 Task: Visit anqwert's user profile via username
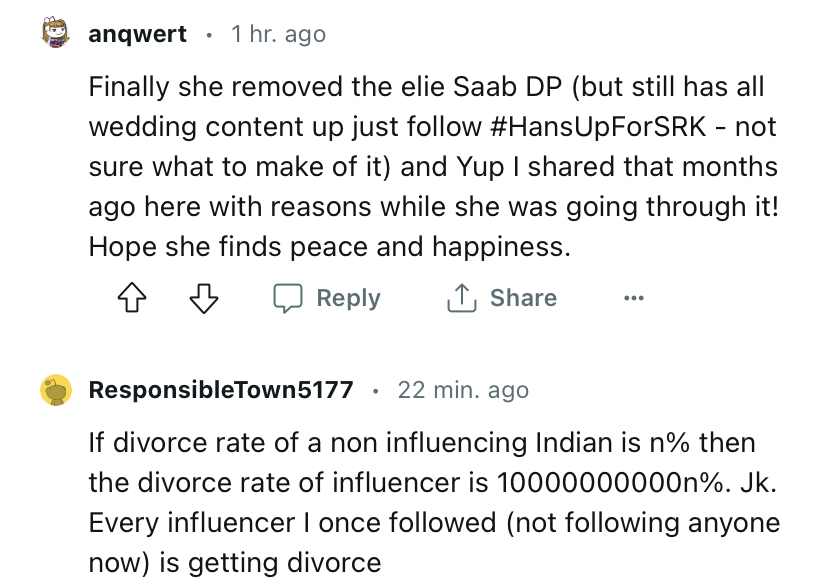click(138, 34)
